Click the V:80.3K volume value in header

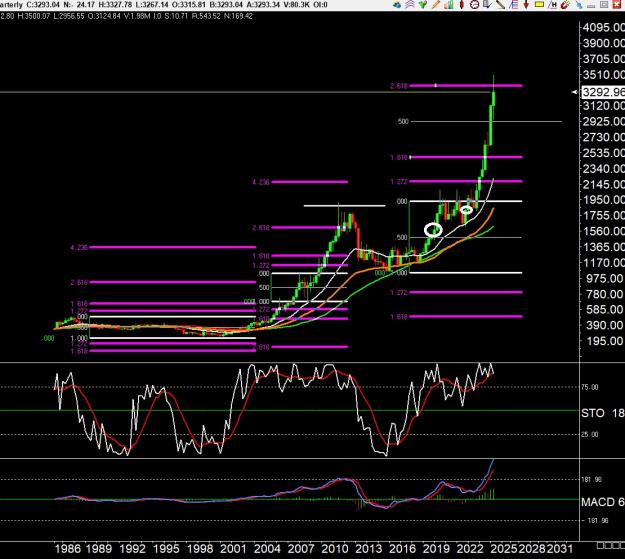tap(297, 5)
